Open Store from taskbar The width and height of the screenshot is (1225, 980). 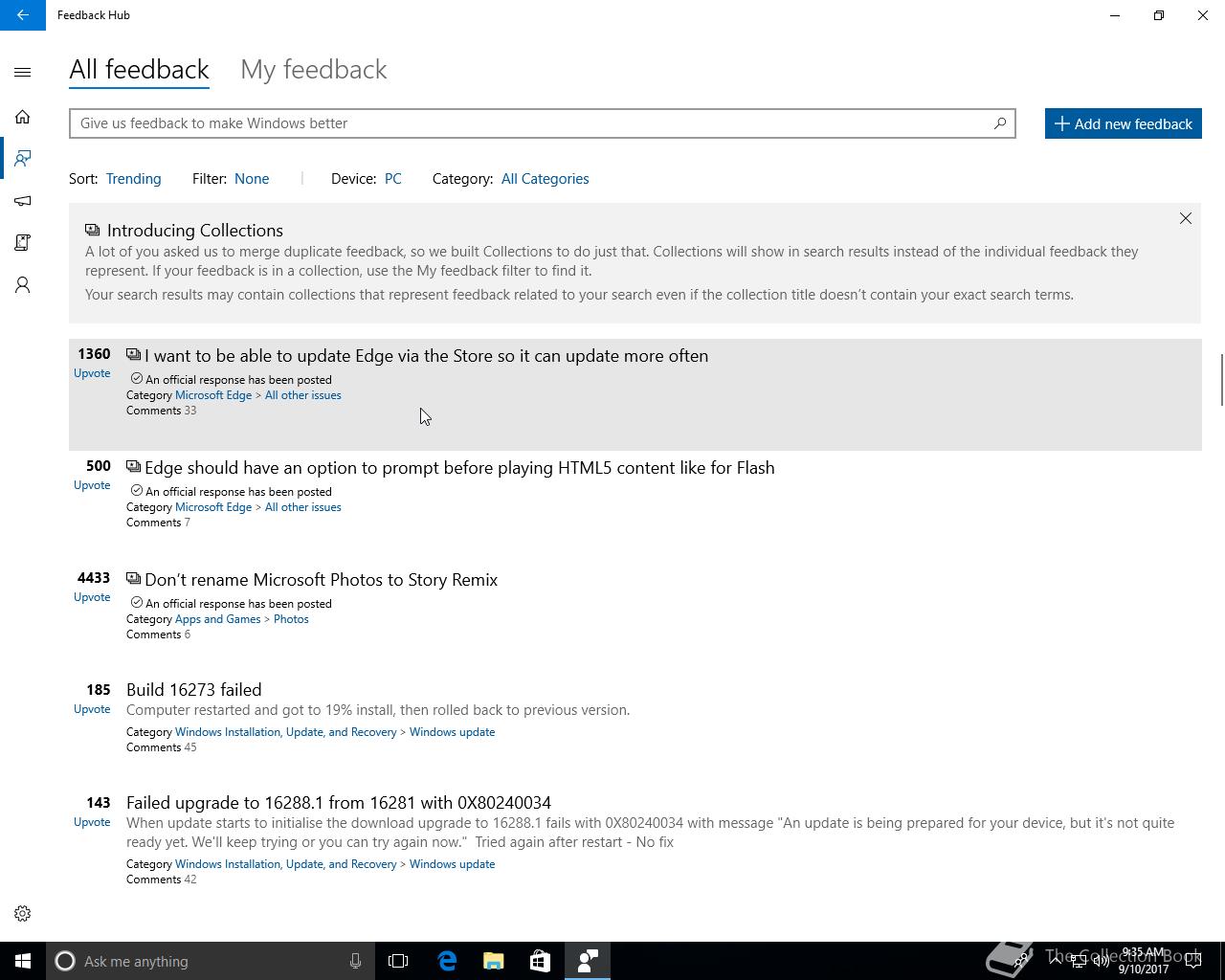point(540,961)
